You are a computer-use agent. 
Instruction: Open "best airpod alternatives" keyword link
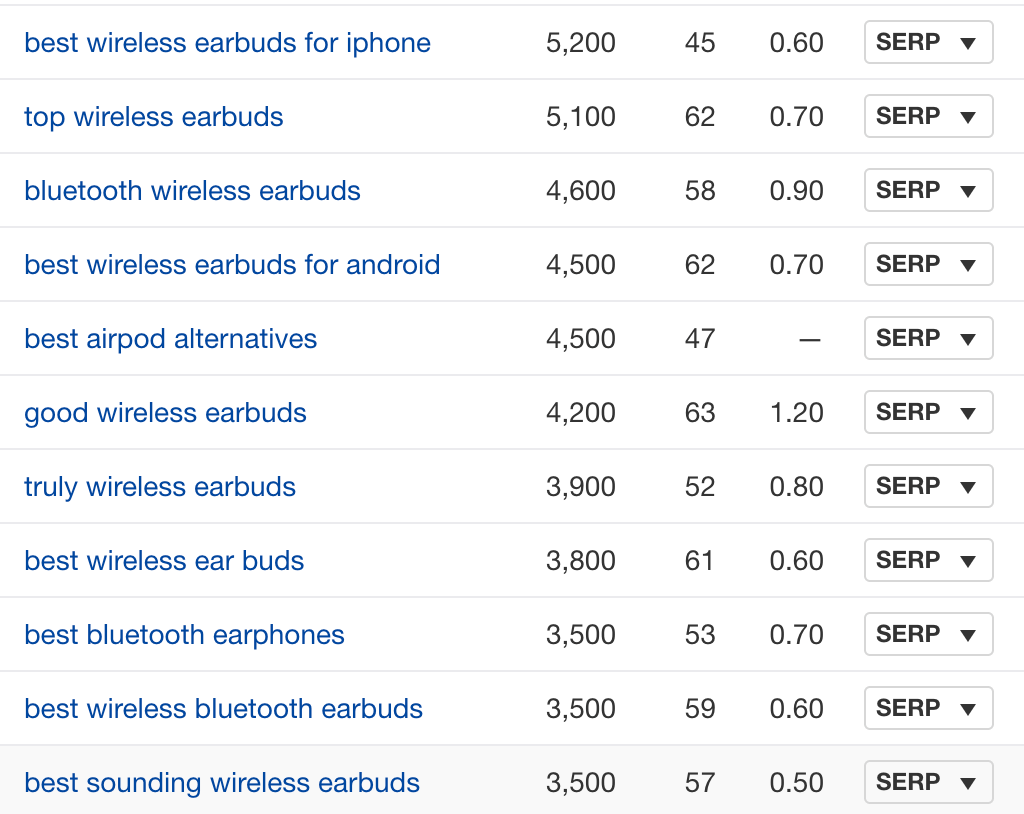pyautogui.click(x=170, y=339)
